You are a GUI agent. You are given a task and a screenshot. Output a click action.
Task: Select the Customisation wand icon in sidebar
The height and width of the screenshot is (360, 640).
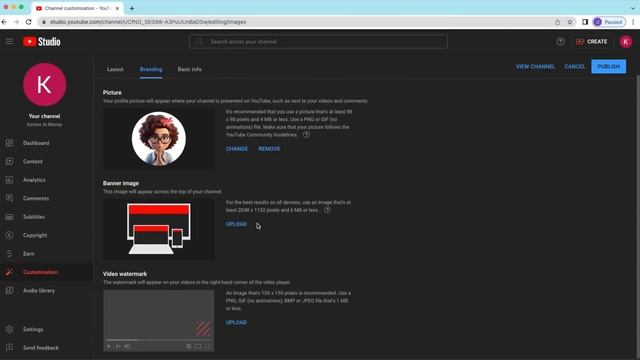pyautogui.click(x=9, y=272)
